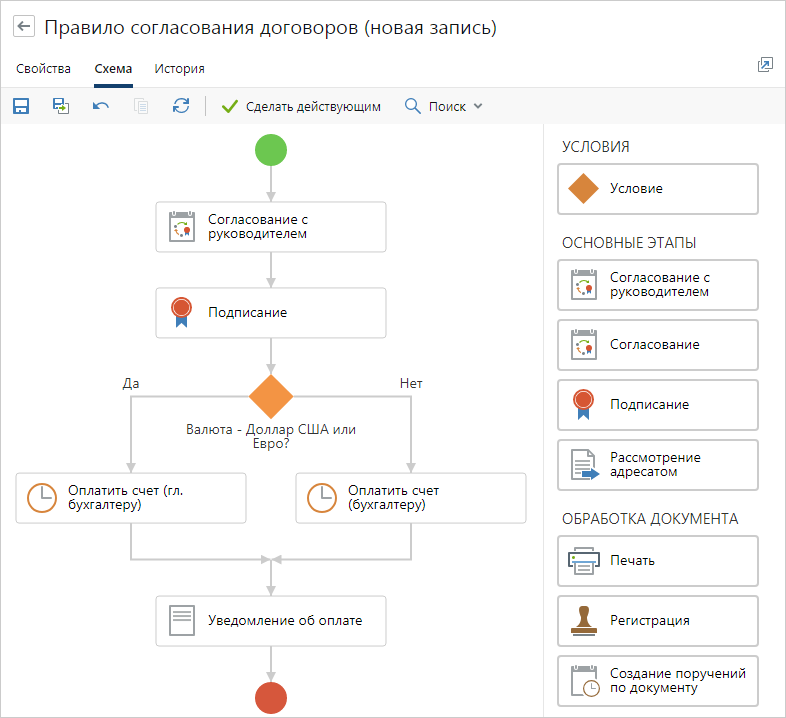This screenshot has height=718, width=786.
Task: Open the История tab
Action: 180,69
